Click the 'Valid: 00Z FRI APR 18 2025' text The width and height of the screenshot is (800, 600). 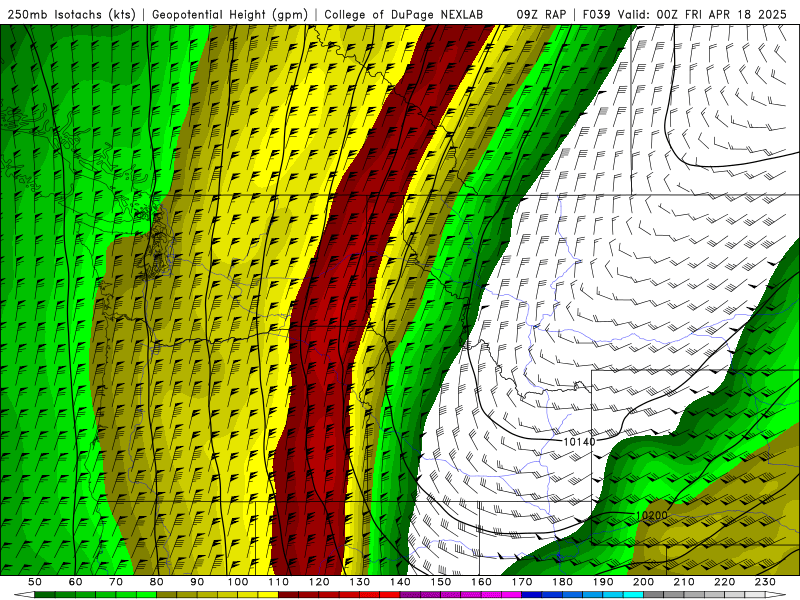pos(702,15)
